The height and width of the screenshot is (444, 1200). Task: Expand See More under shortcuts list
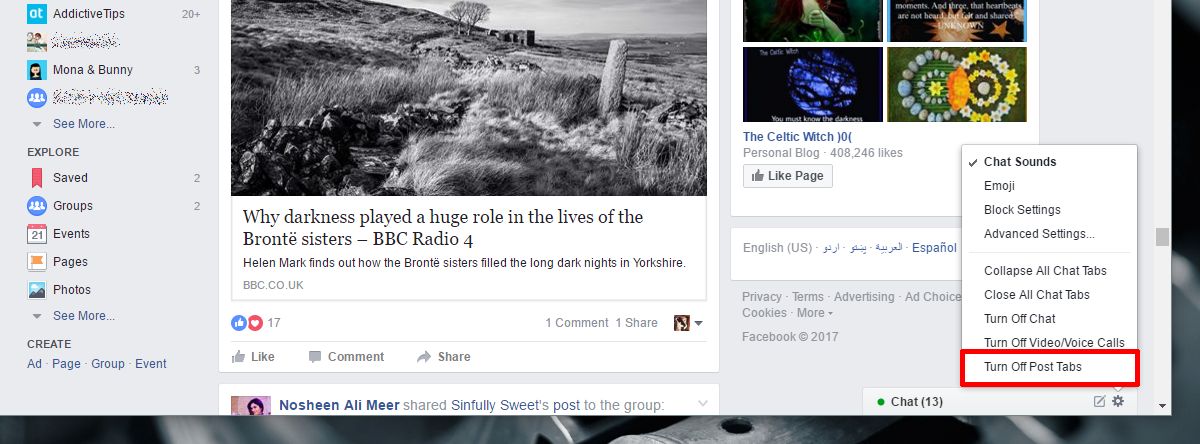pyautogui.click(x=84, y=124)
